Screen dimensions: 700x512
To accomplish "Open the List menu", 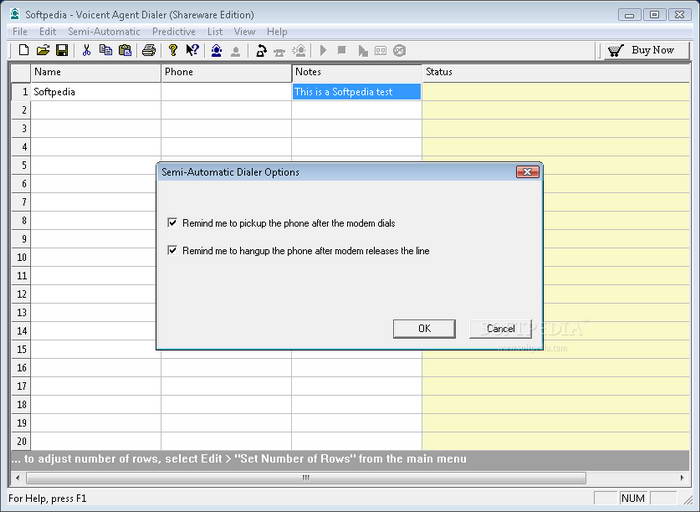I will coord(215,32).
